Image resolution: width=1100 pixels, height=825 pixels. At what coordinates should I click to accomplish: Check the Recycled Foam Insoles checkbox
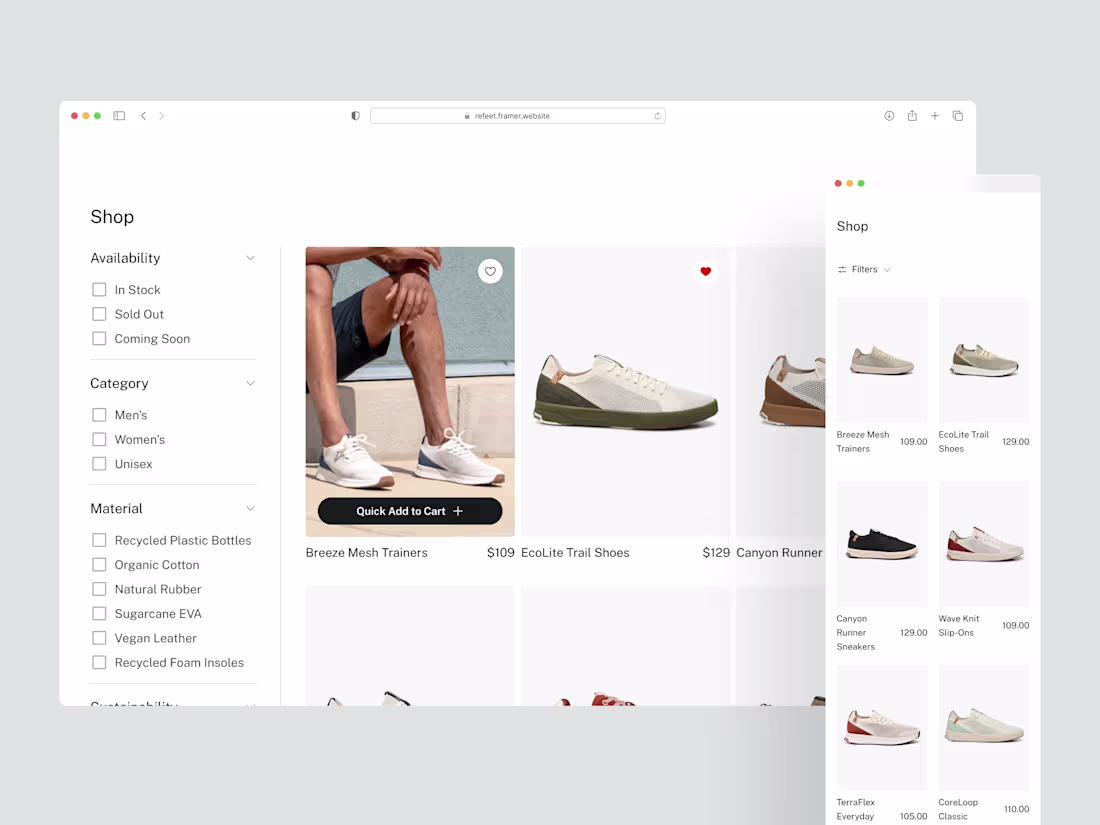100,662
